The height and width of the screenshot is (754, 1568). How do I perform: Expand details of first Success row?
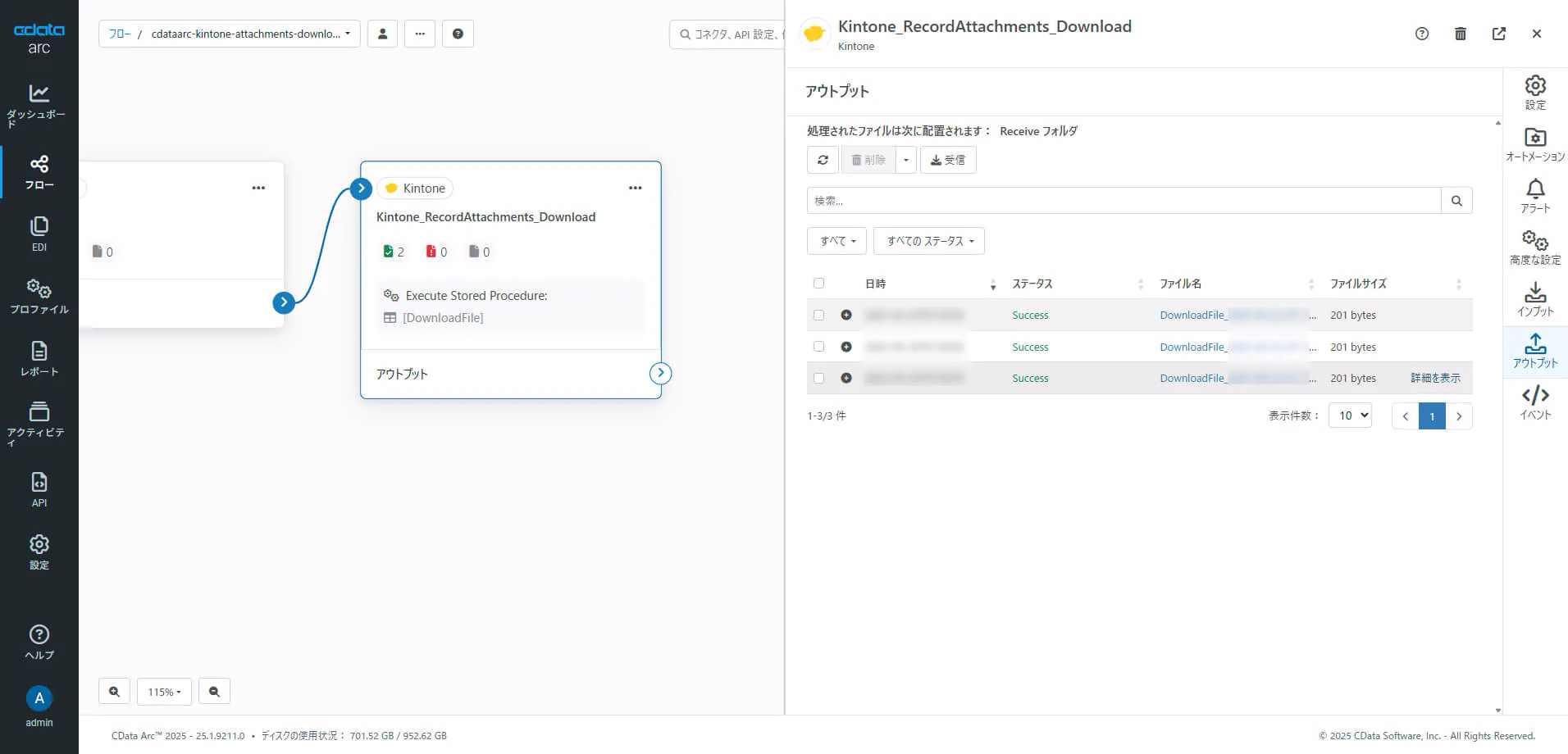click(x=846, y=315)
